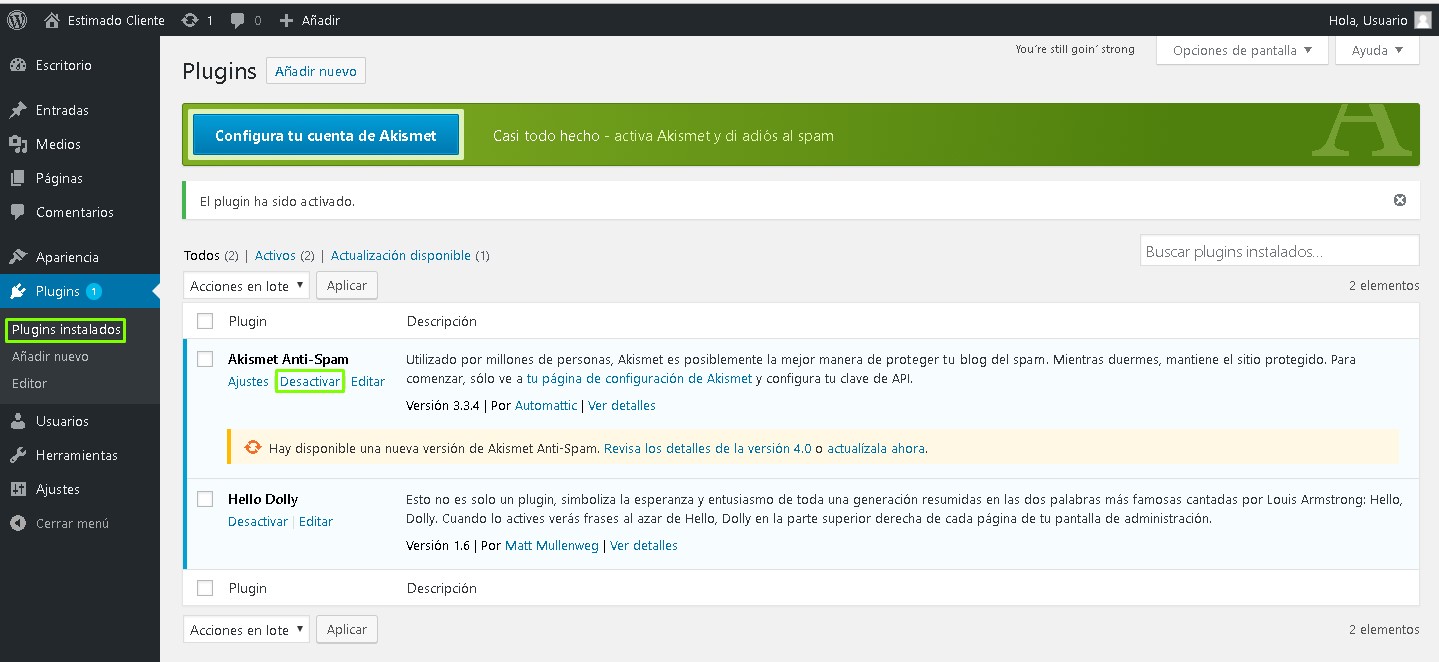Open the bottom Acciones en lote dropdown

pos(246,629)
